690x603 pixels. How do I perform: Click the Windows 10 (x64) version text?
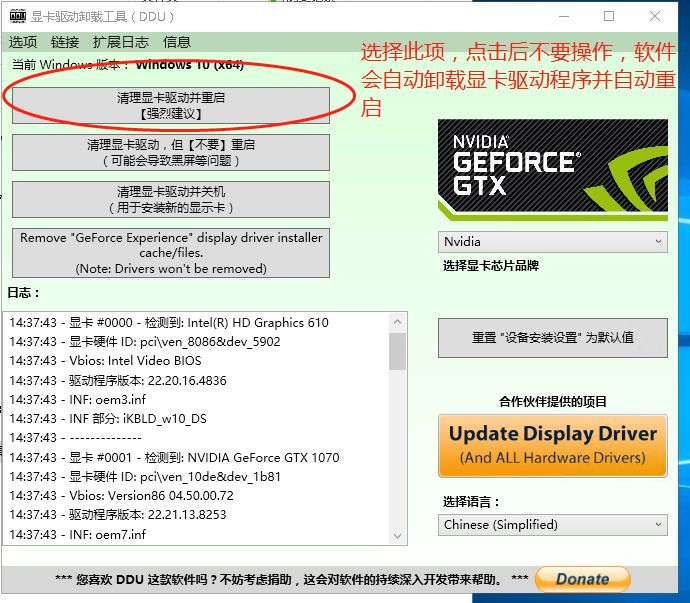pos(190,65)
